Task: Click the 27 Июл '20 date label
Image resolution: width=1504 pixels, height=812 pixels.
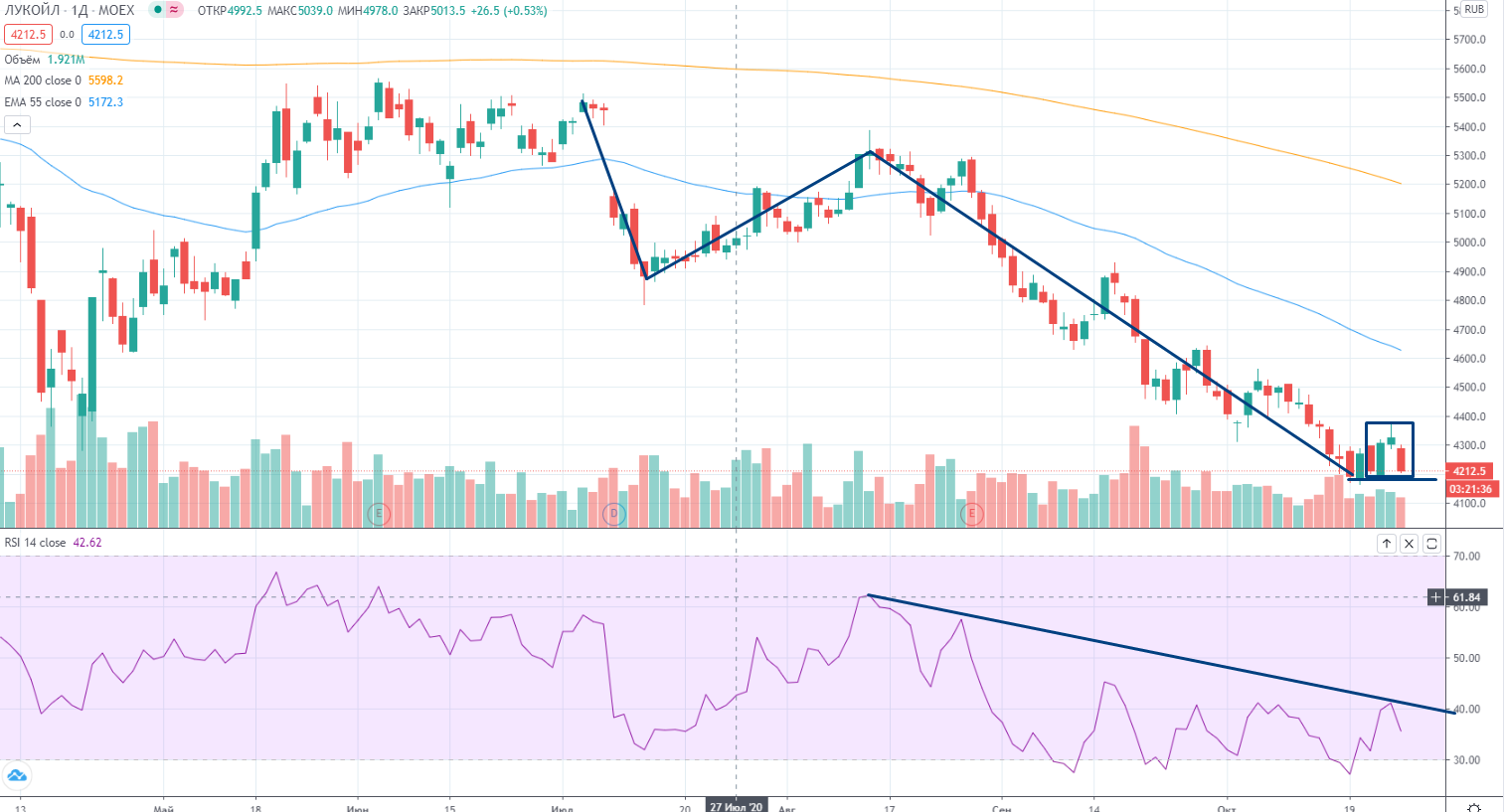Action: 736,806
